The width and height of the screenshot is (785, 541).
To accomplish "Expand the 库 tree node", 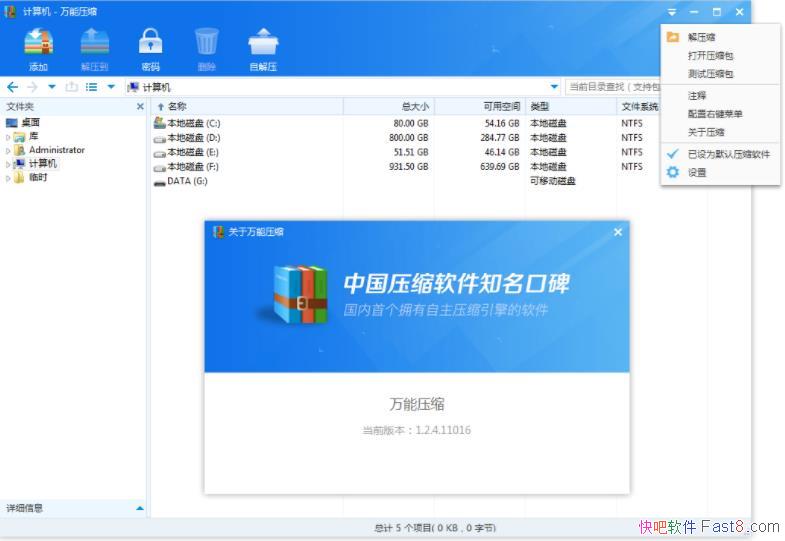I will [9, 136].
